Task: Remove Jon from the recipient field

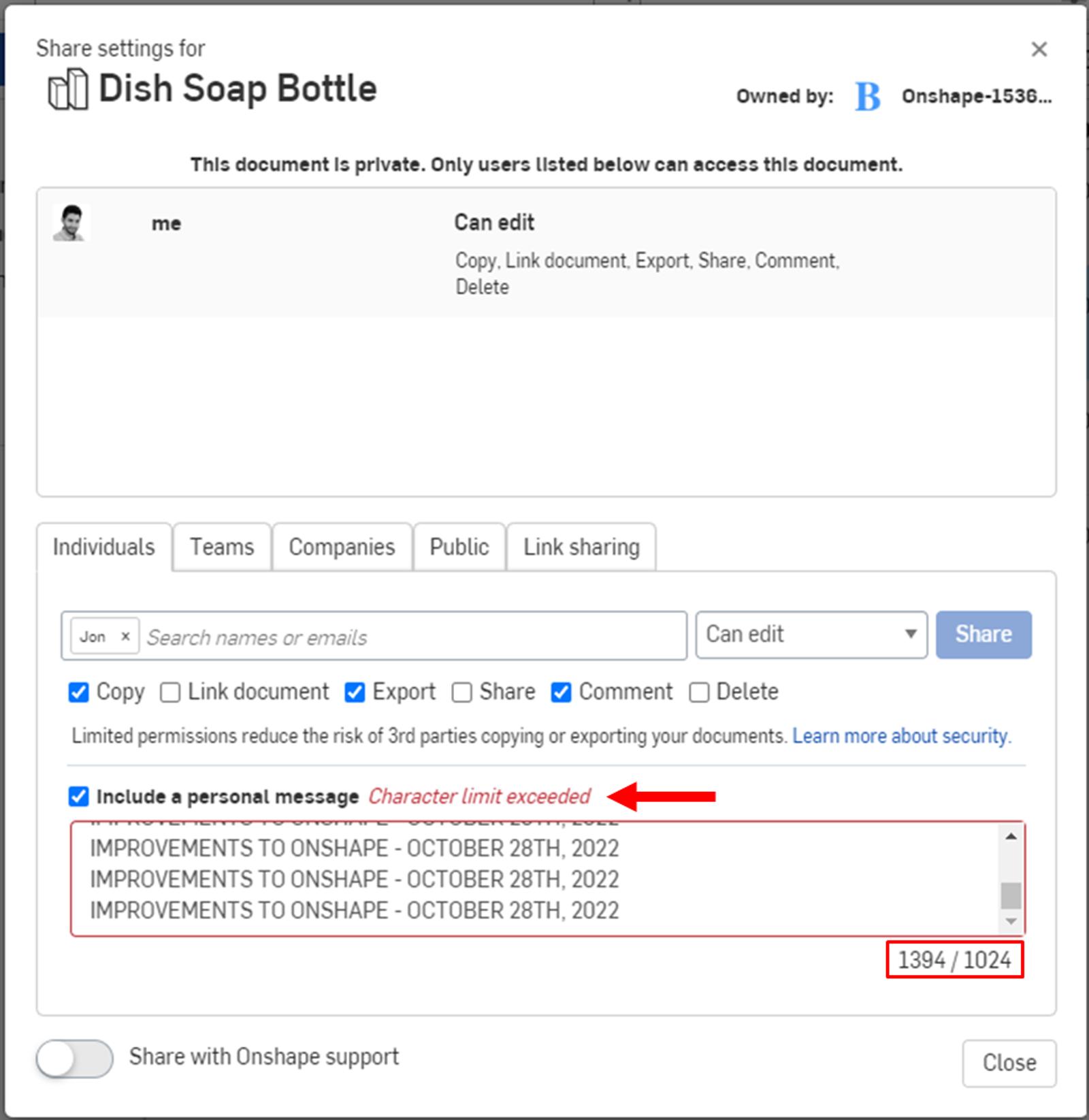Action: tap(125, 637)
